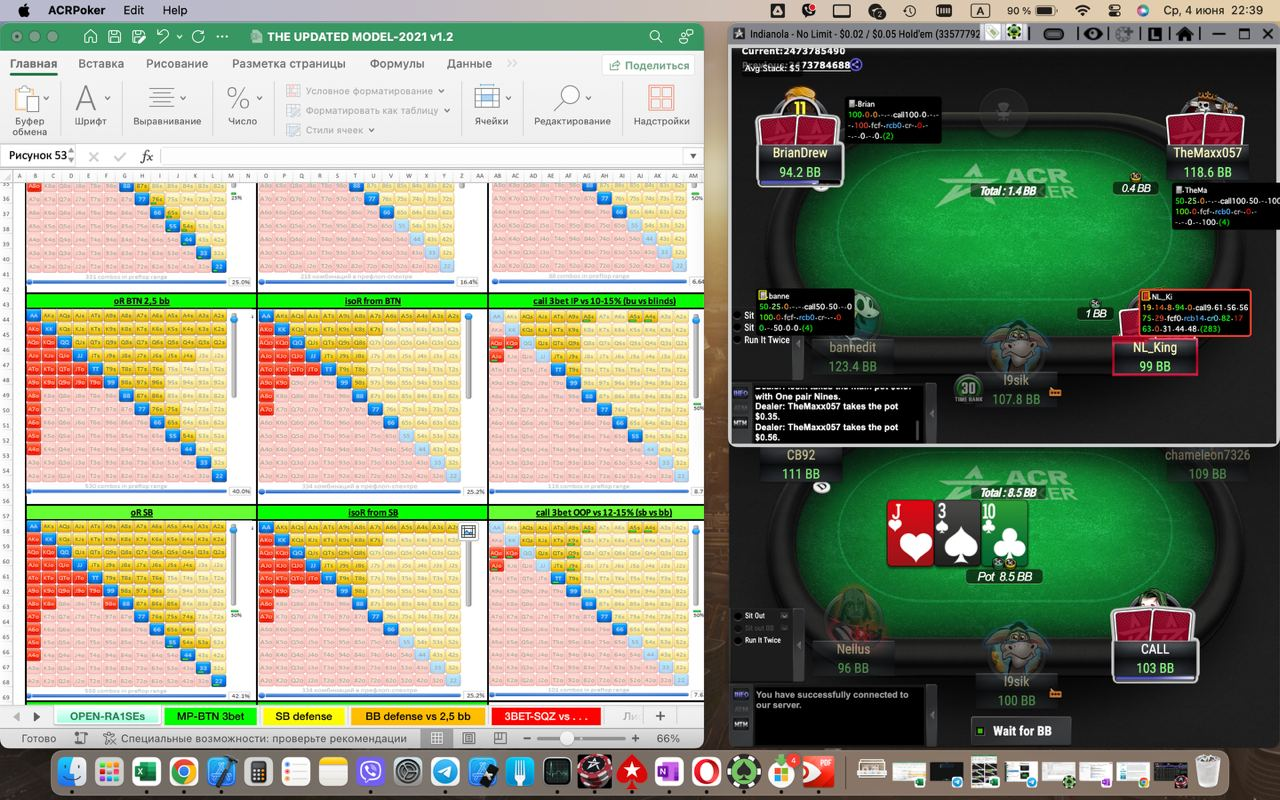Image resolution: width=1280 pixels, height=800 pixels.
Task: Open the Разметка страницы ribbon tab
Action: pyautogui.click(x=289, y=63)
